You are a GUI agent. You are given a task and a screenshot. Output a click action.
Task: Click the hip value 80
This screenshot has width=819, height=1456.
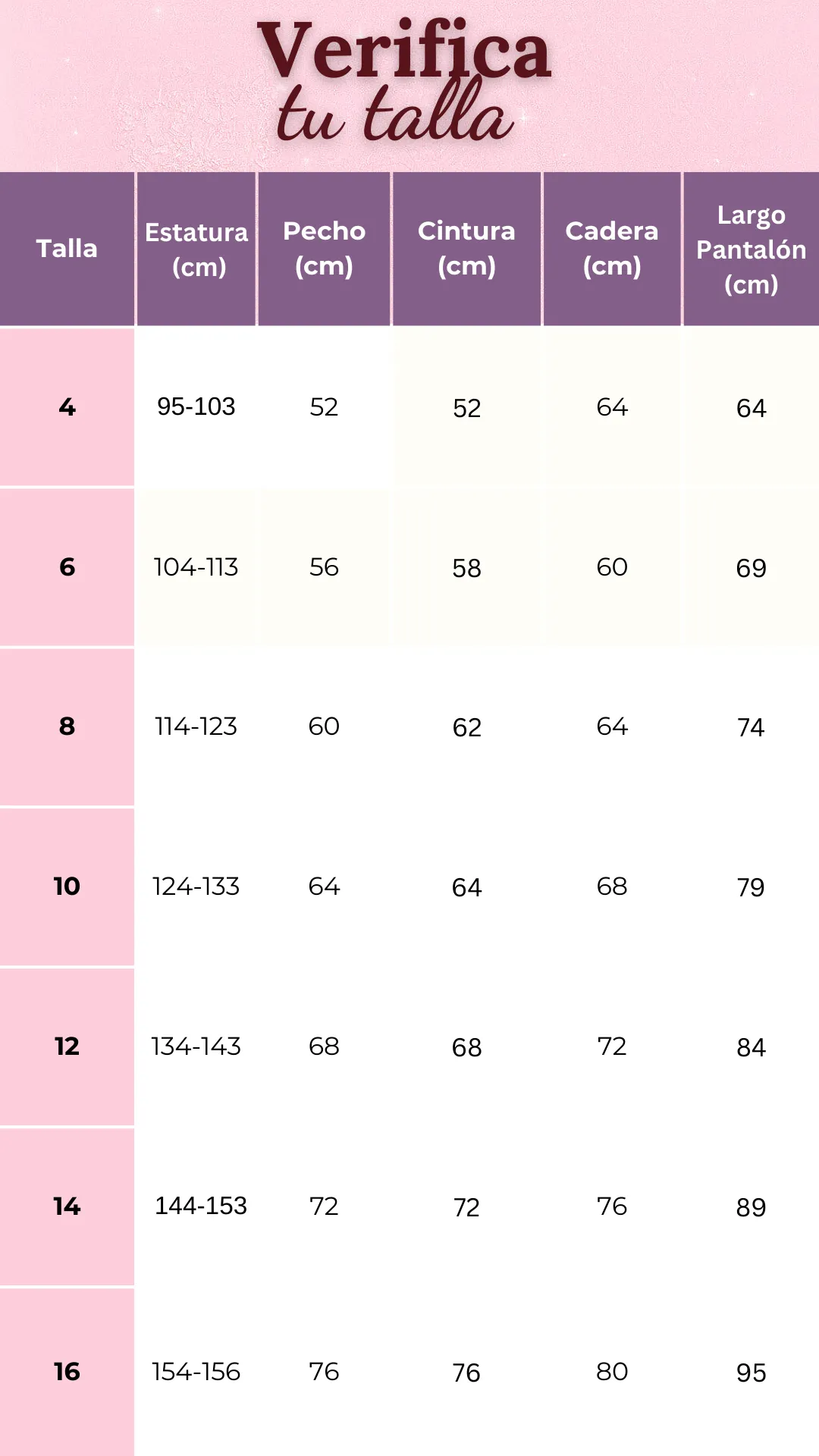[x=612, y=1371]
